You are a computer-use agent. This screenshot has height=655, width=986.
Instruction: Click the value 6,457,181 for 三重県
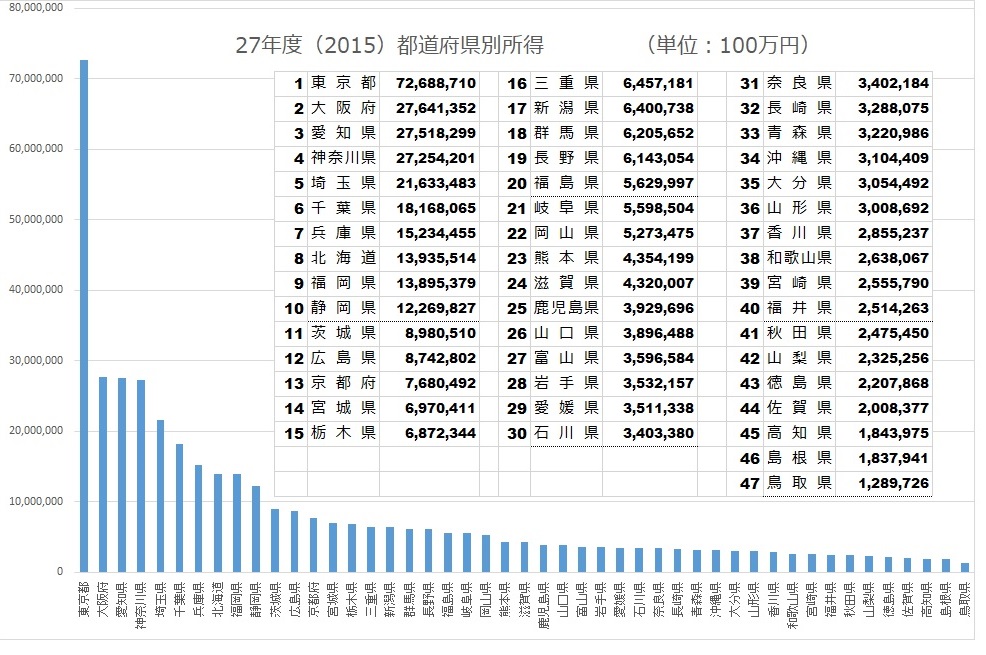point(658,84)
